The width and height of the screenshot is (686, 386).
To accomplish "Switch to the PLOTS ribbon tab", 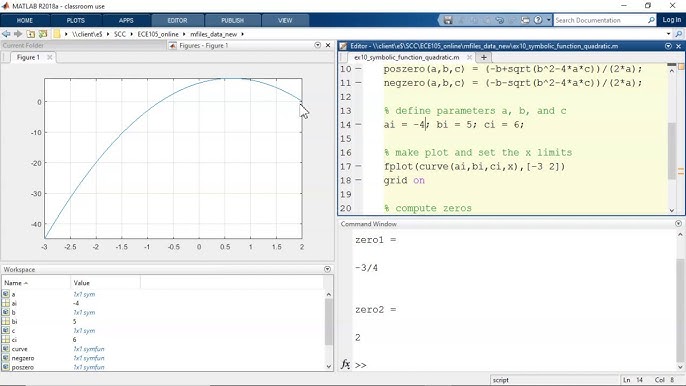I will click(x=76, y=21).
